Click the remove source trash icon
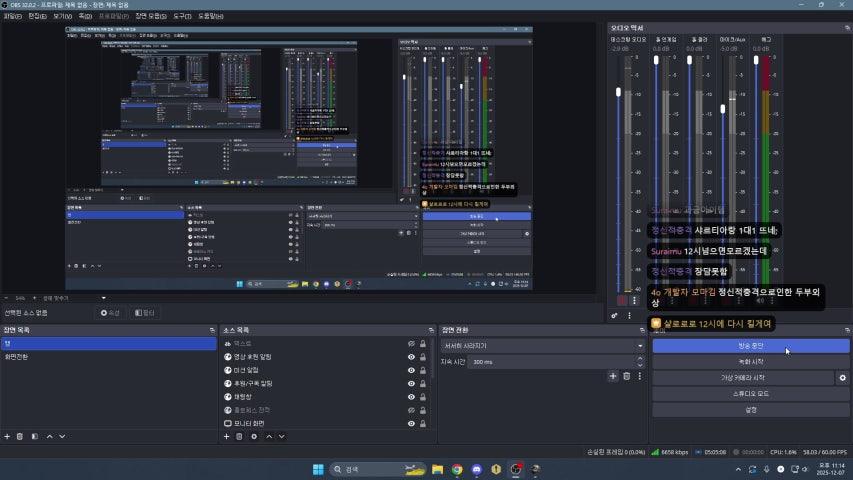 239,436
